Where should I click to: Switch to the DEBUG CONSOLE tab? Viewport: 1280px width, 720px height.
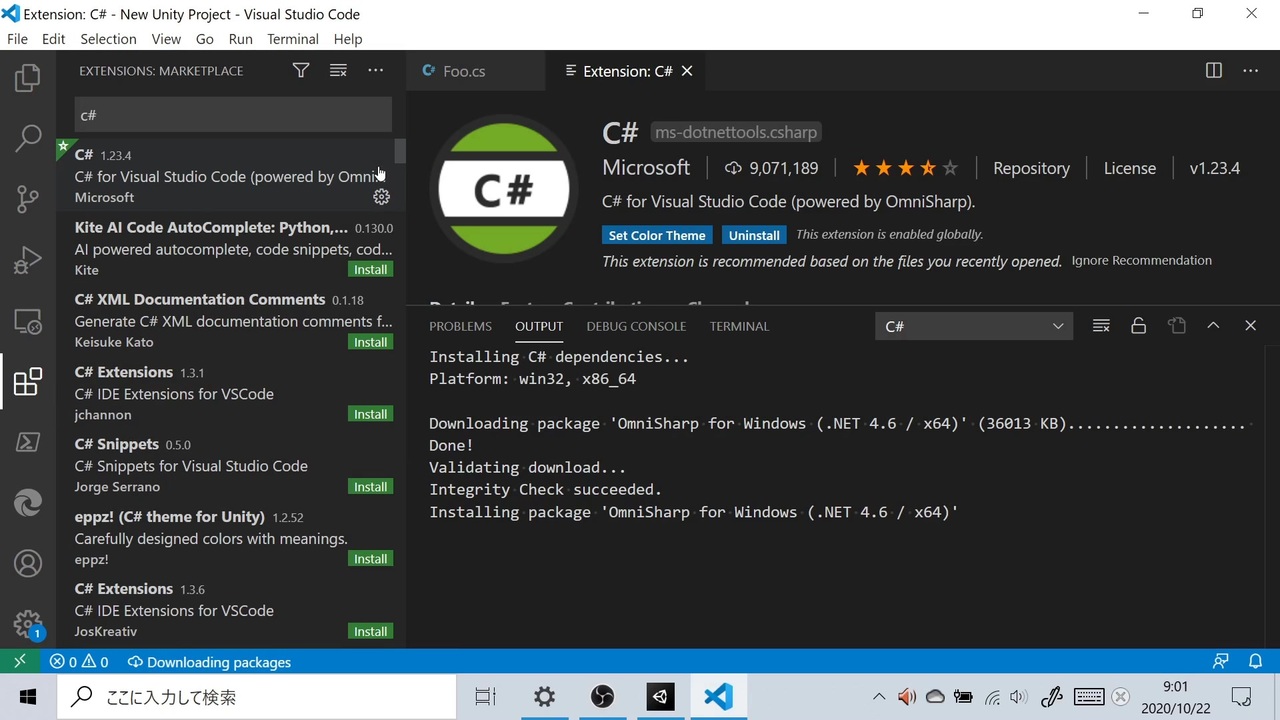tap(636, 326)
